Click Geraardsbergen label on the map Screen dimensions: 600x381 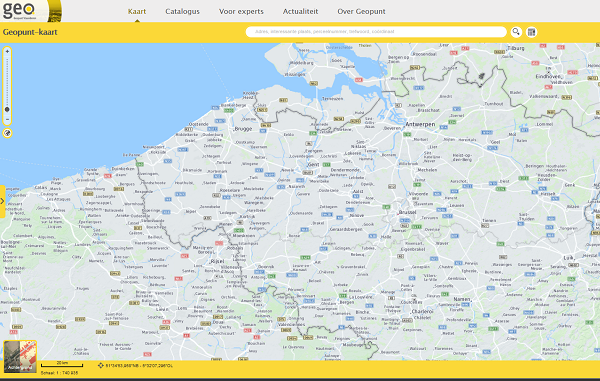click(346, 230)
